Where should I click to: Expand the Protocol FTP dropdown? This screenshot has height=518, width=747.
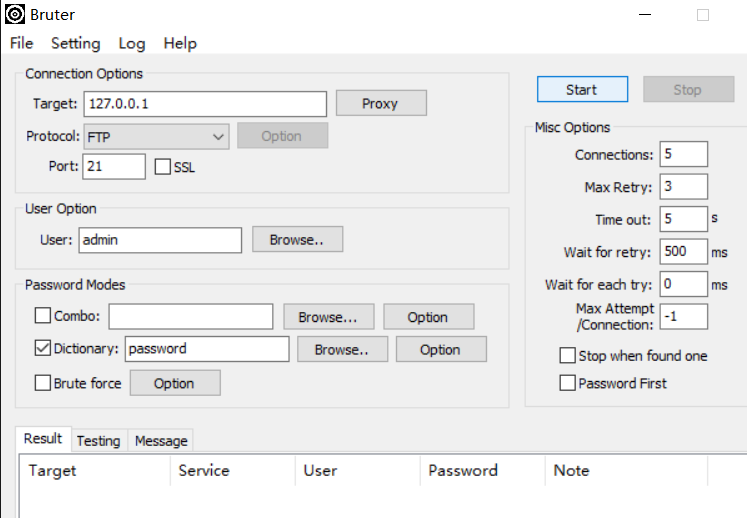(x=156, y=137)
